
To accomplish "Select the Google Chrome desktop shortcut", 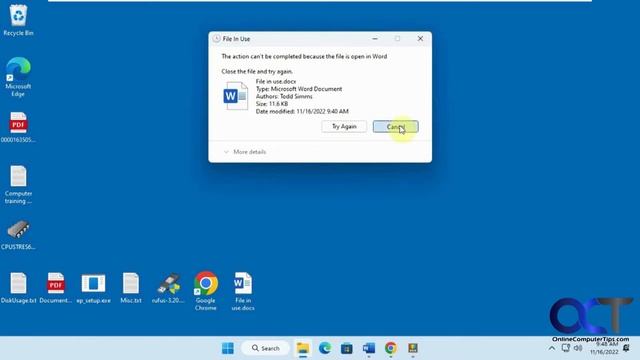I will [206, 291].
